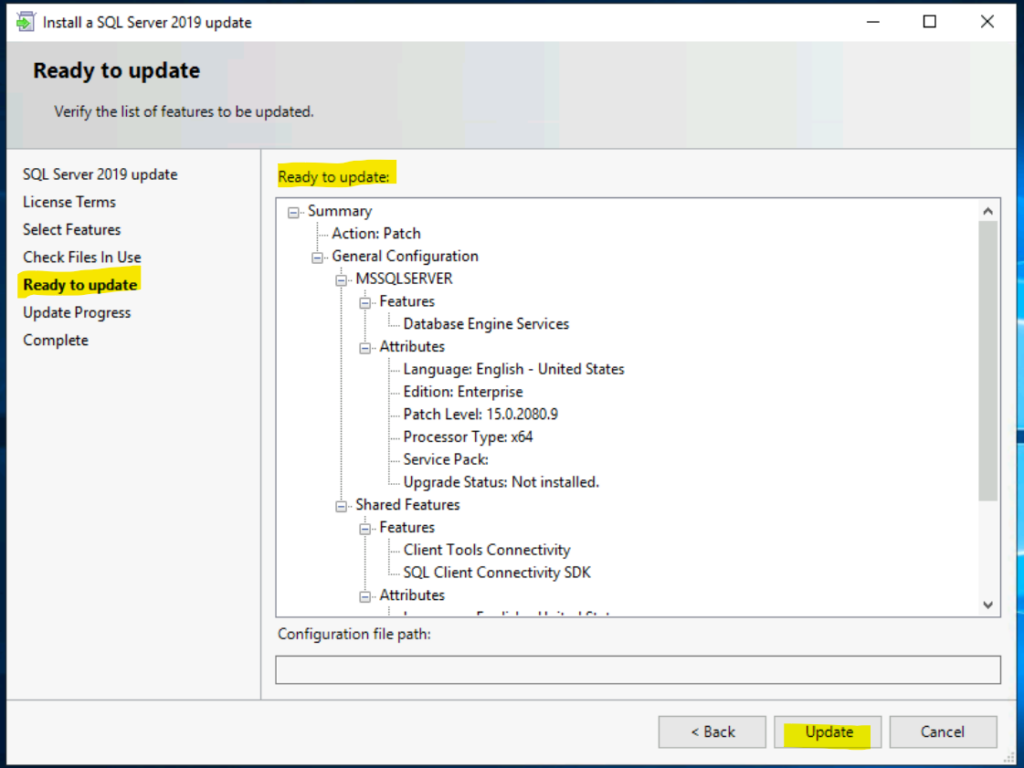
Task: Select the Patch Level: 15.0.2080.9 row
Action: pos(480,414)
